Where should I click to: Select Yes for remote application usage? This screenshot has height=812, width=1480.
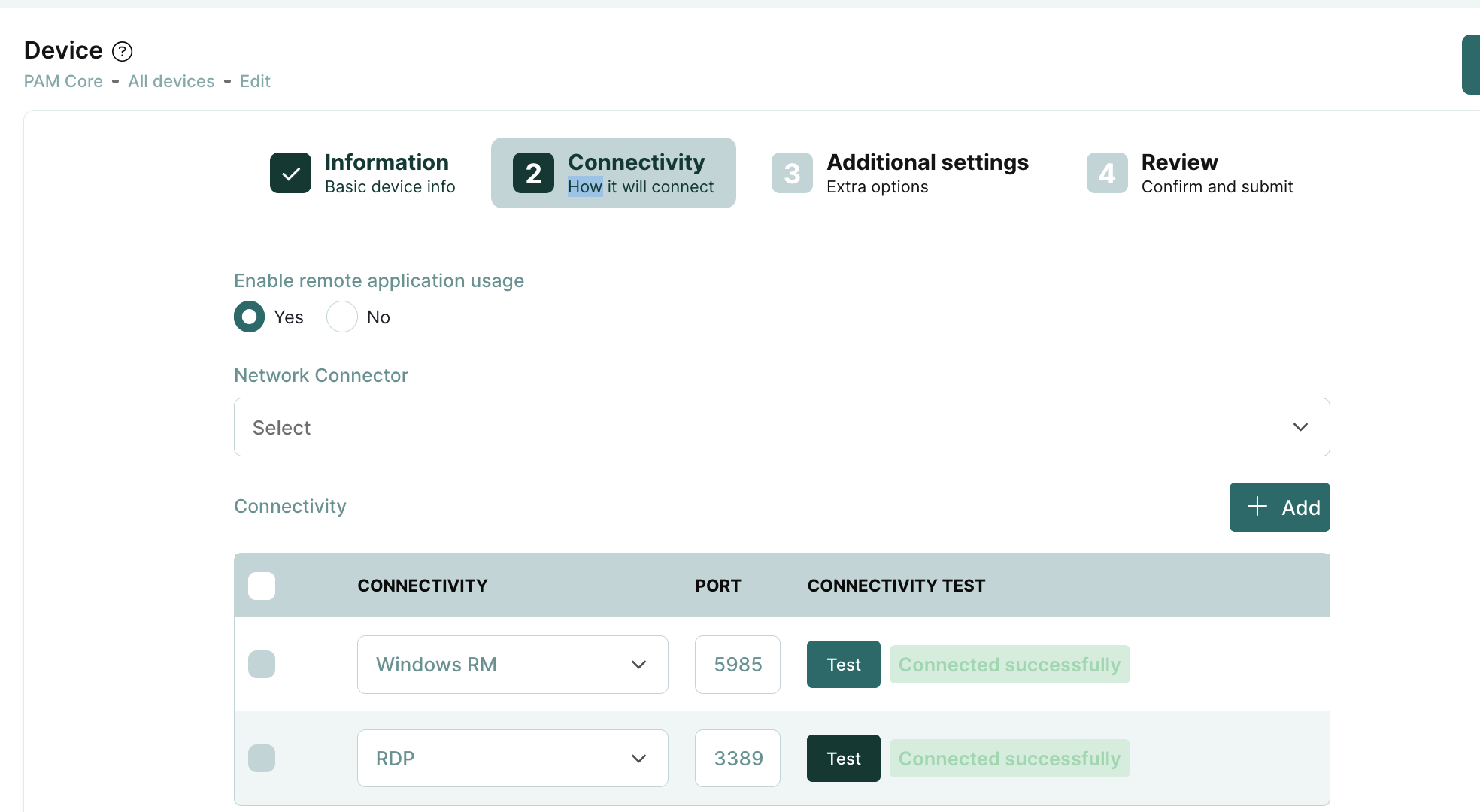point(249,317)
